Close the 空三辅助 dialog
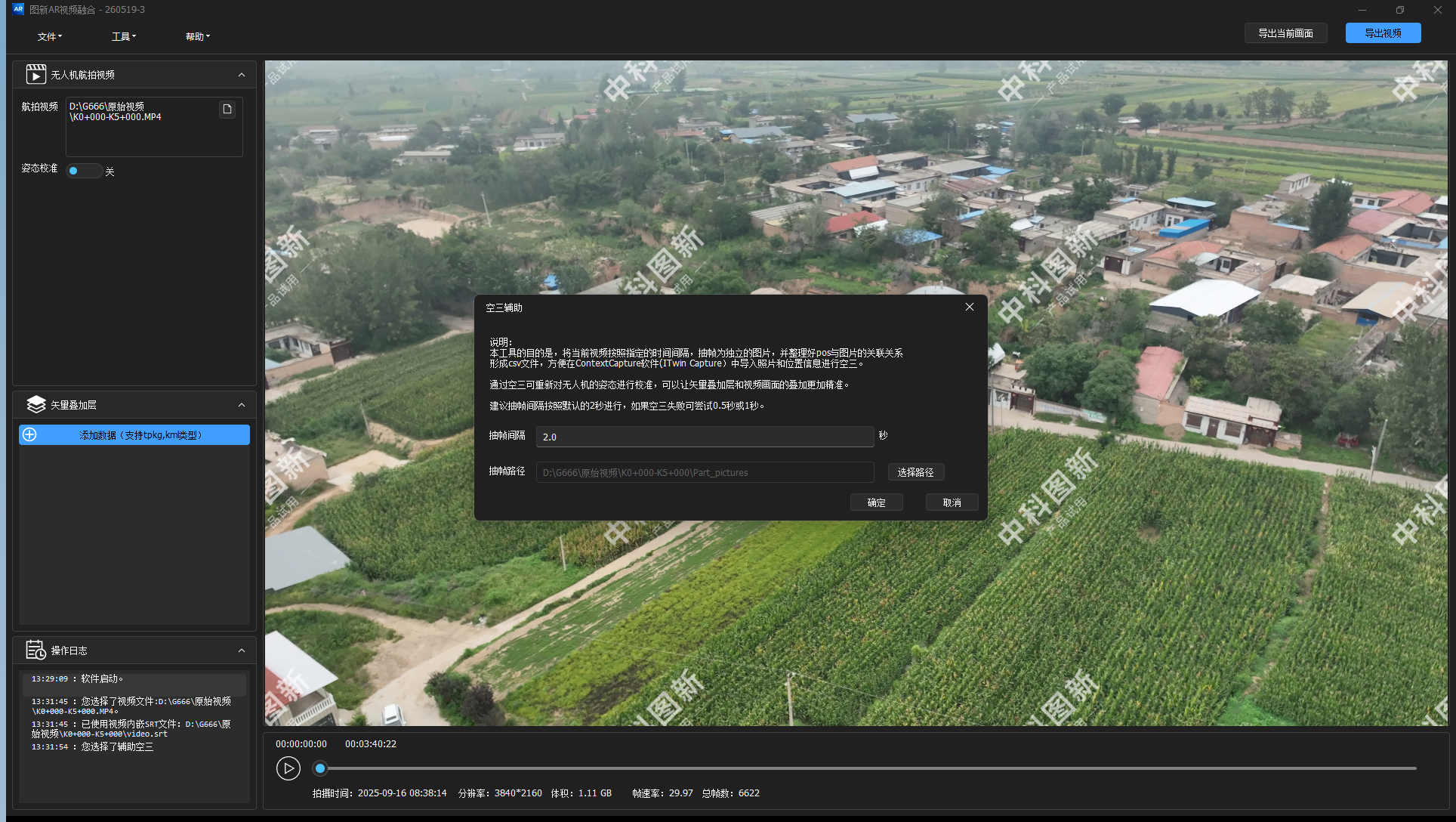This screenshot has width=1456, height=822. (x=970, y=307)
